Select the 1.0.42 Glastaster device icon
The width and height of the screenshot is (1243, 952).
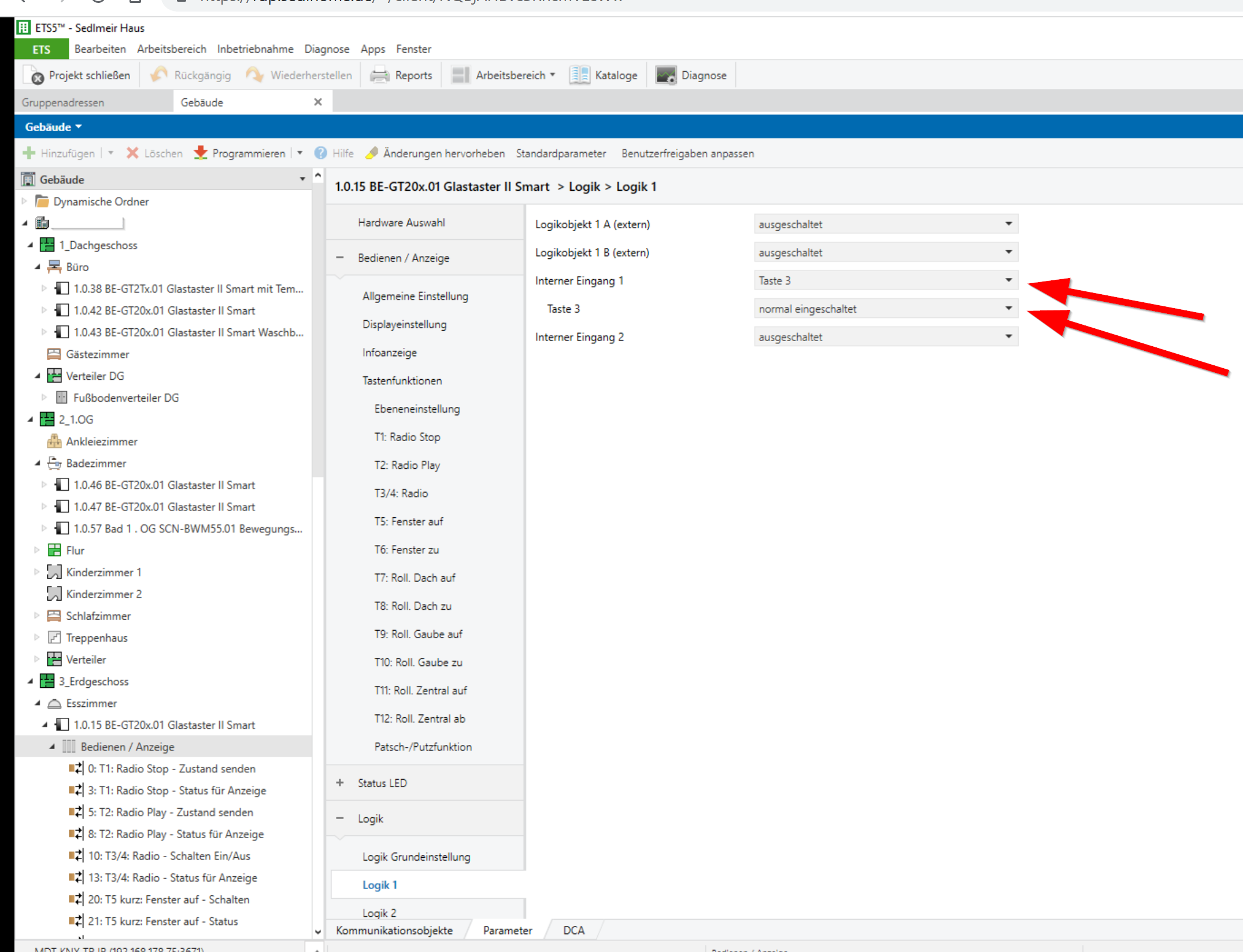62,310
